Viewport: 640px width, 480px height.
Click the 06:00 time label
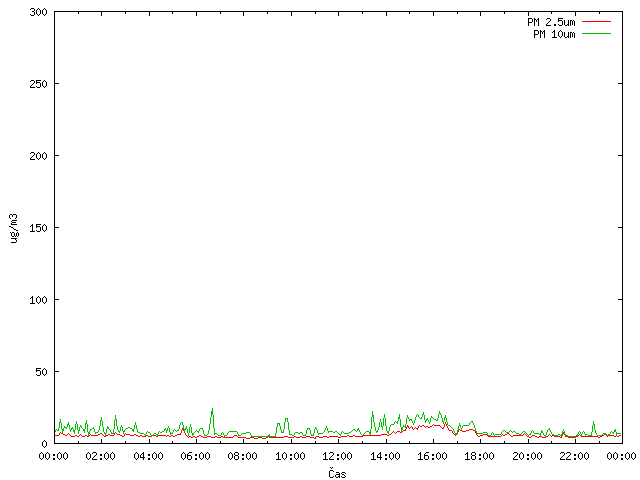click(x=196, y=456)
